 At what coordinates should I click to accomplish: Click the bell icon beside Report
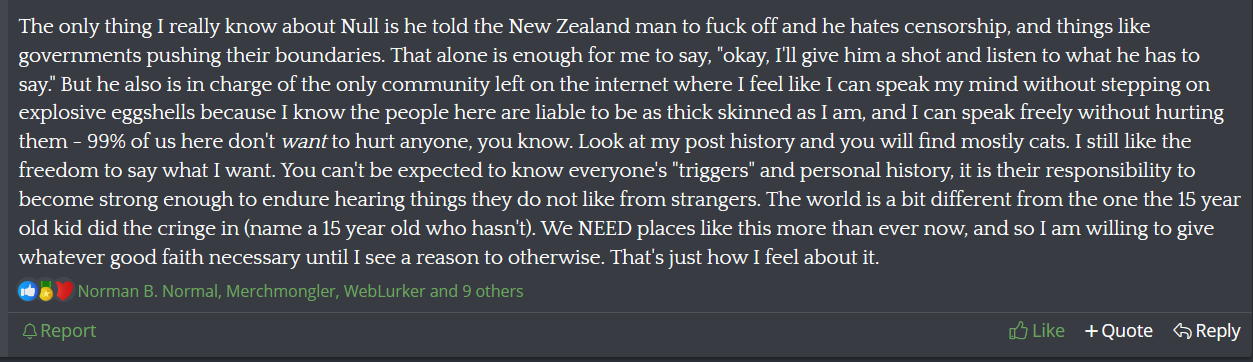30,331
